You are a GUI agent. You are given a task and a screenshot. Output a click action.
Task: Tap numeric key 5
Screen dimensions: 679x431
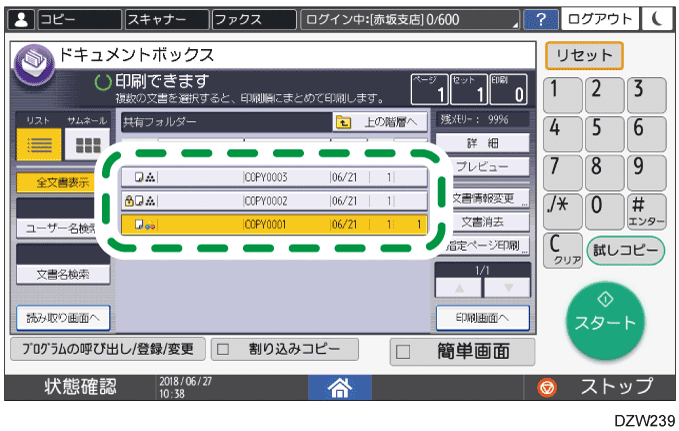point(605,134)
